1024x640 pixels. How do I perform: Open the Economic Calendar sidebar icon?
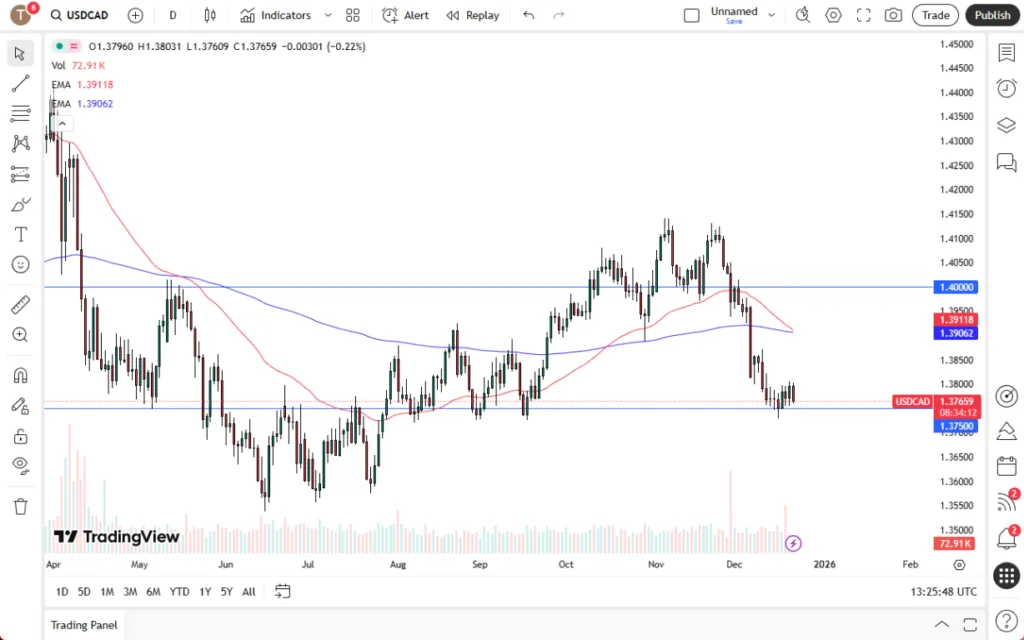point(1006,465)
